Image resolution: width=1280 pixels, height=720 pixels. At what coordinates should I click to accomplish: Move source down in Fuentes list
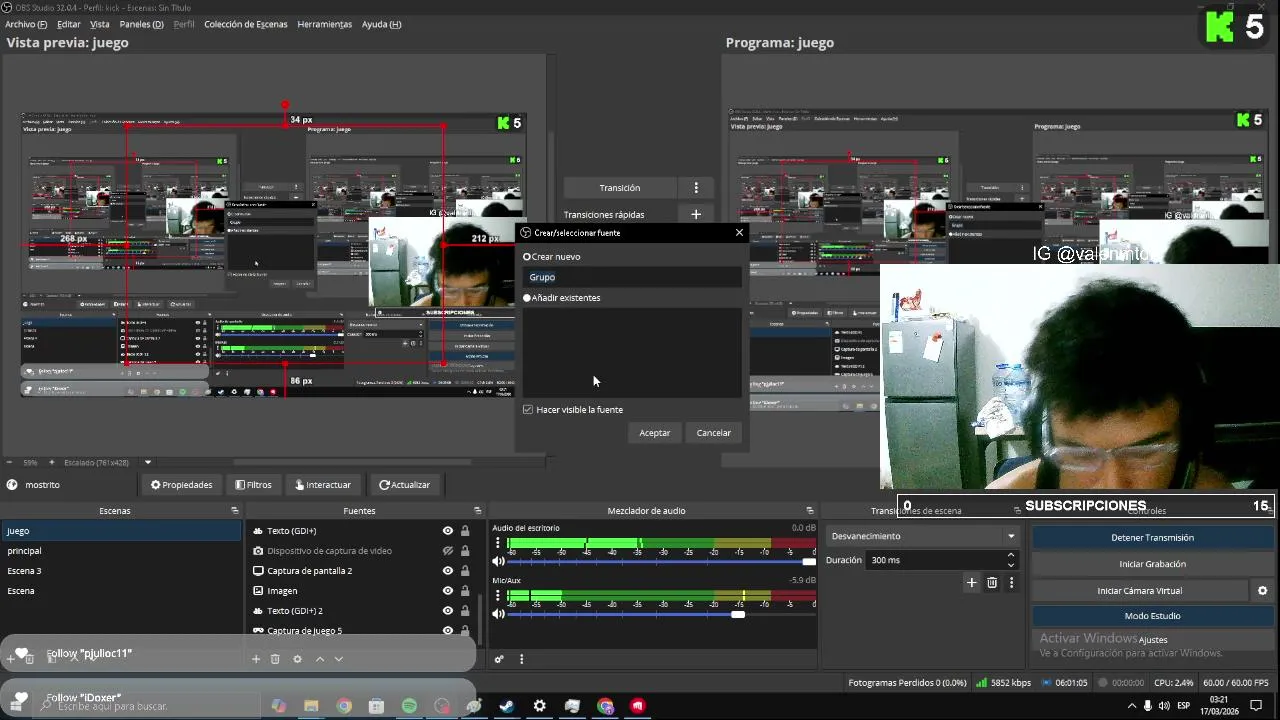(339, 659)
